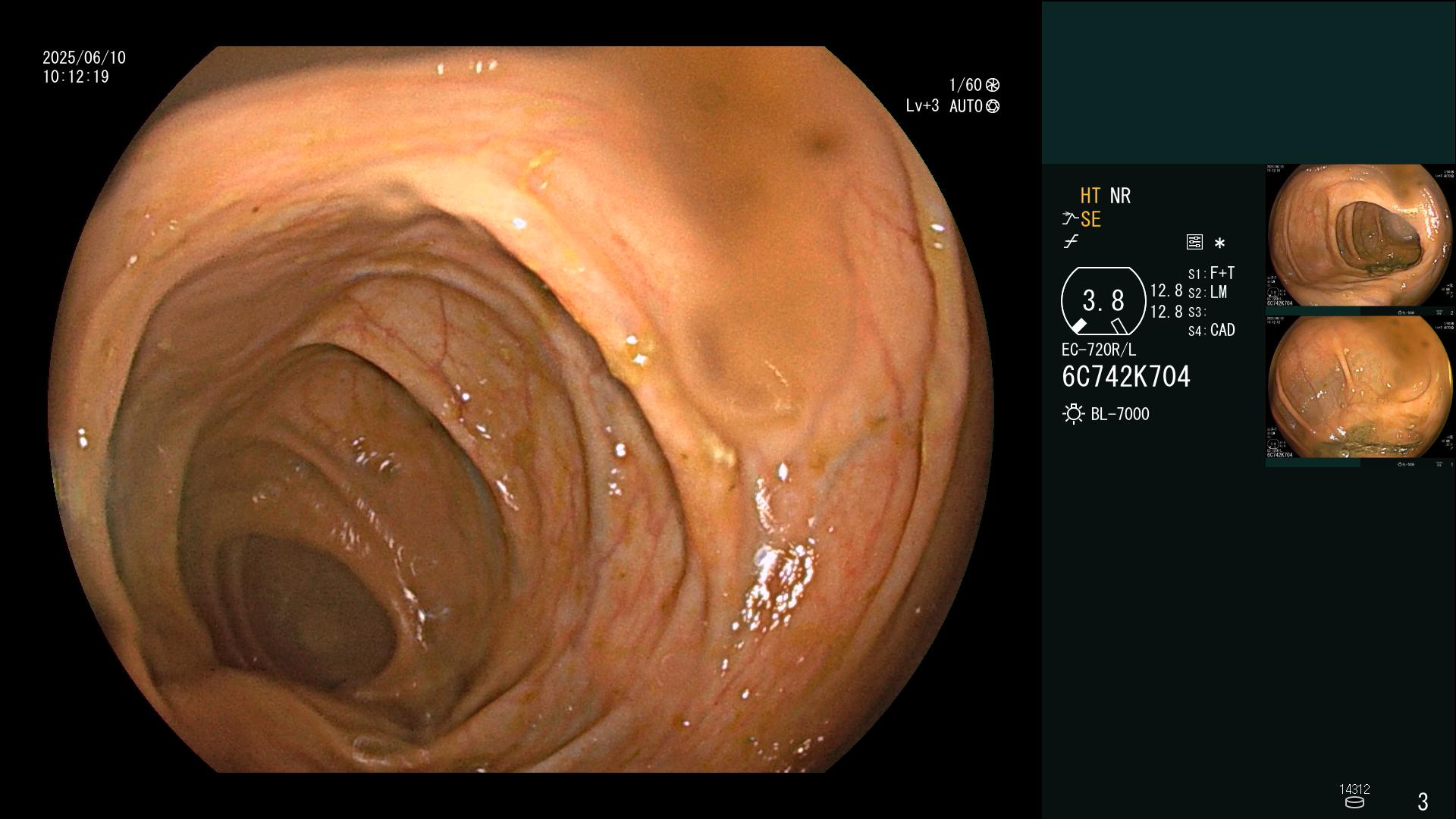Click the S3: switch assignment
The image size is (1456, 819).
(1196, 312)
